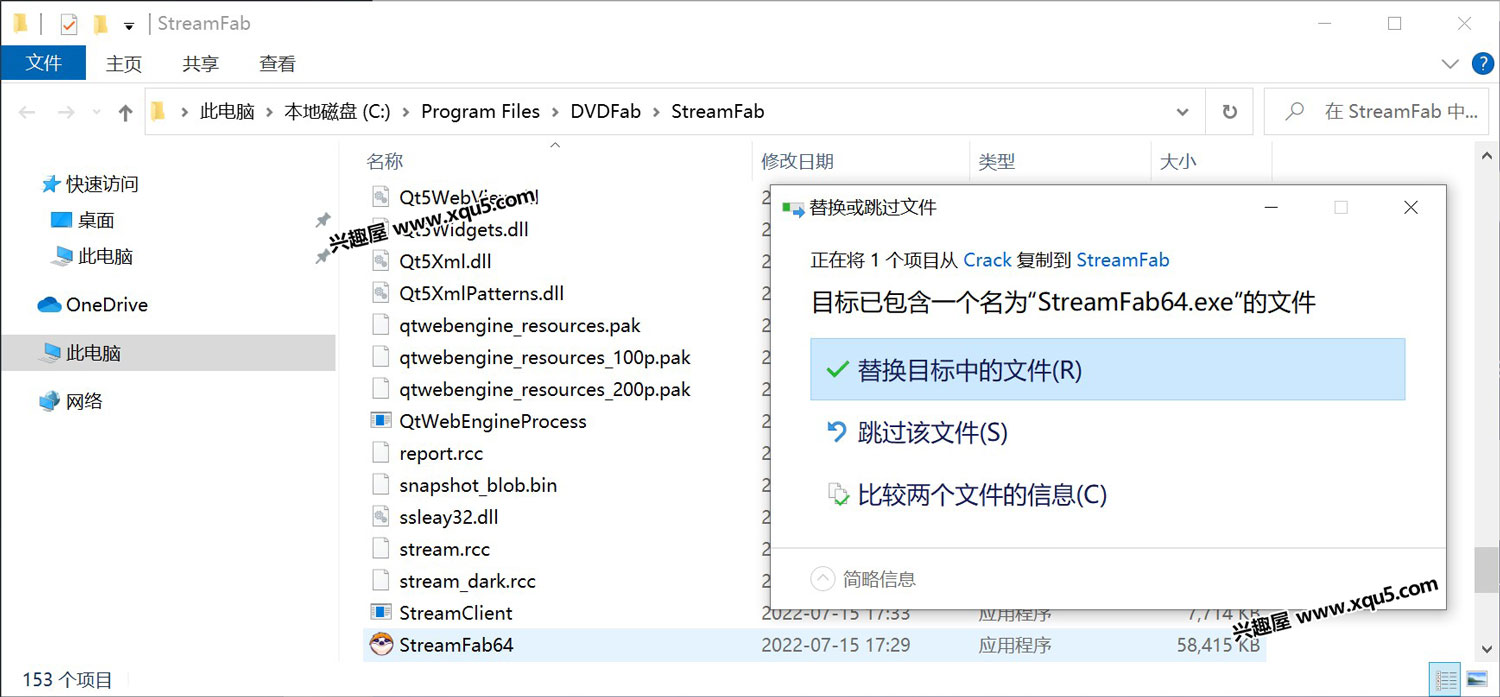The image size is (1500, 697).
Task: Open recent locations dropdown
Action: click(x=97, y=112)
